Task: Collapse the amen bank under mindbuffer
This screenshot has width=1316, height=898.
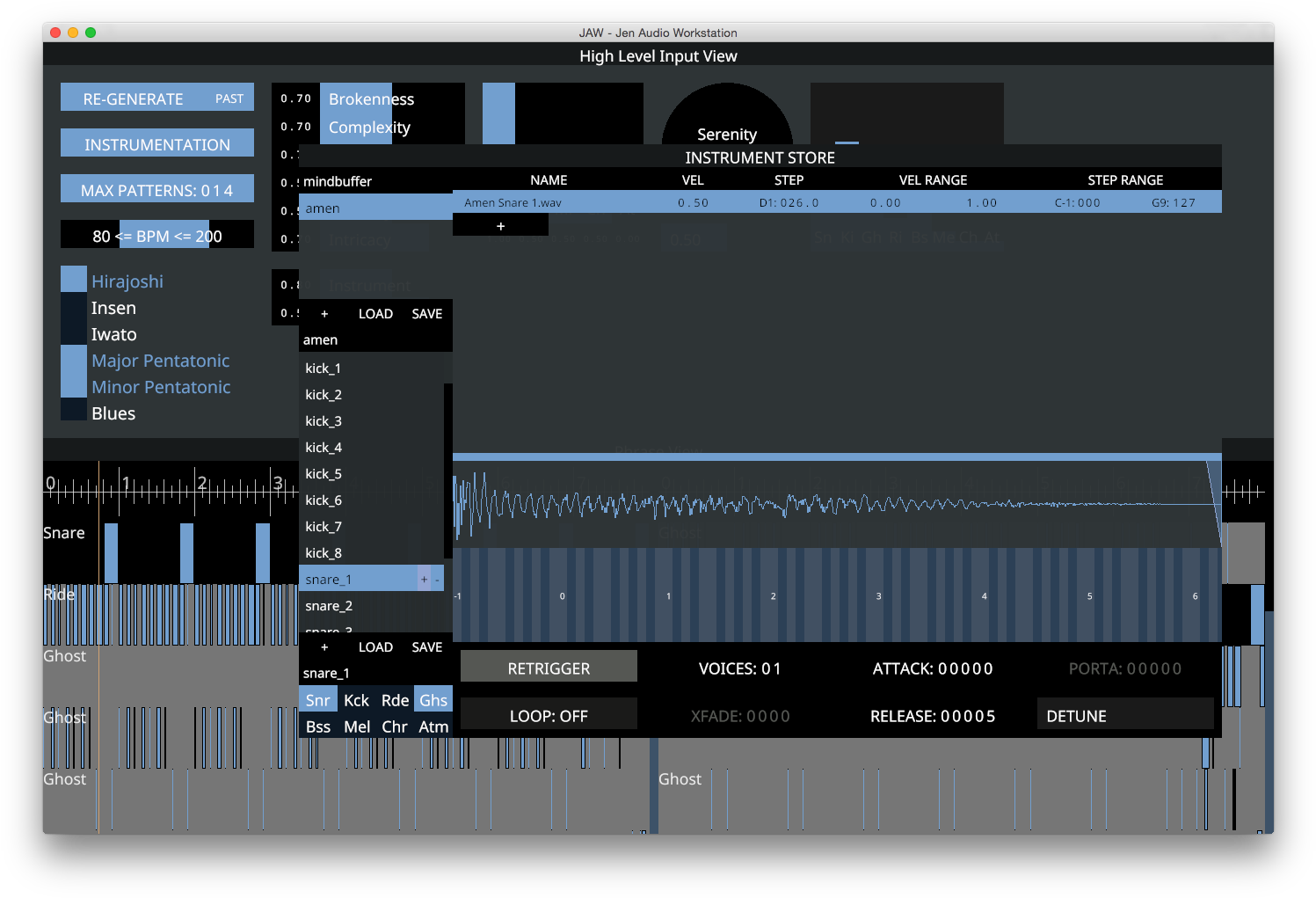Action: click(x=322, y=208)
